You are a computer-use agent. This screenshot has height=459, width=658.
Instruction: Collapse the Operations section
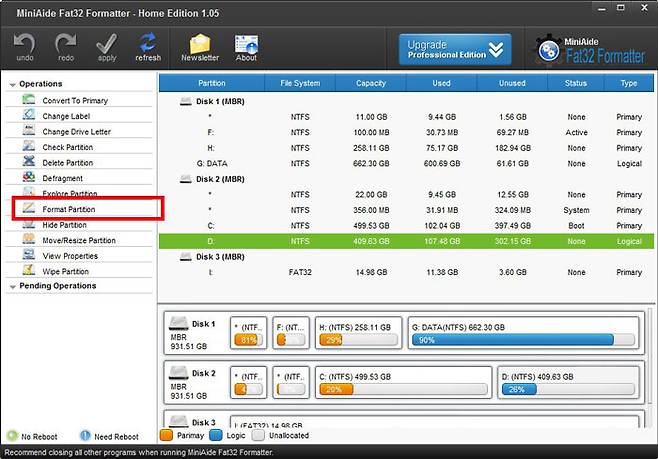(12, 84)
